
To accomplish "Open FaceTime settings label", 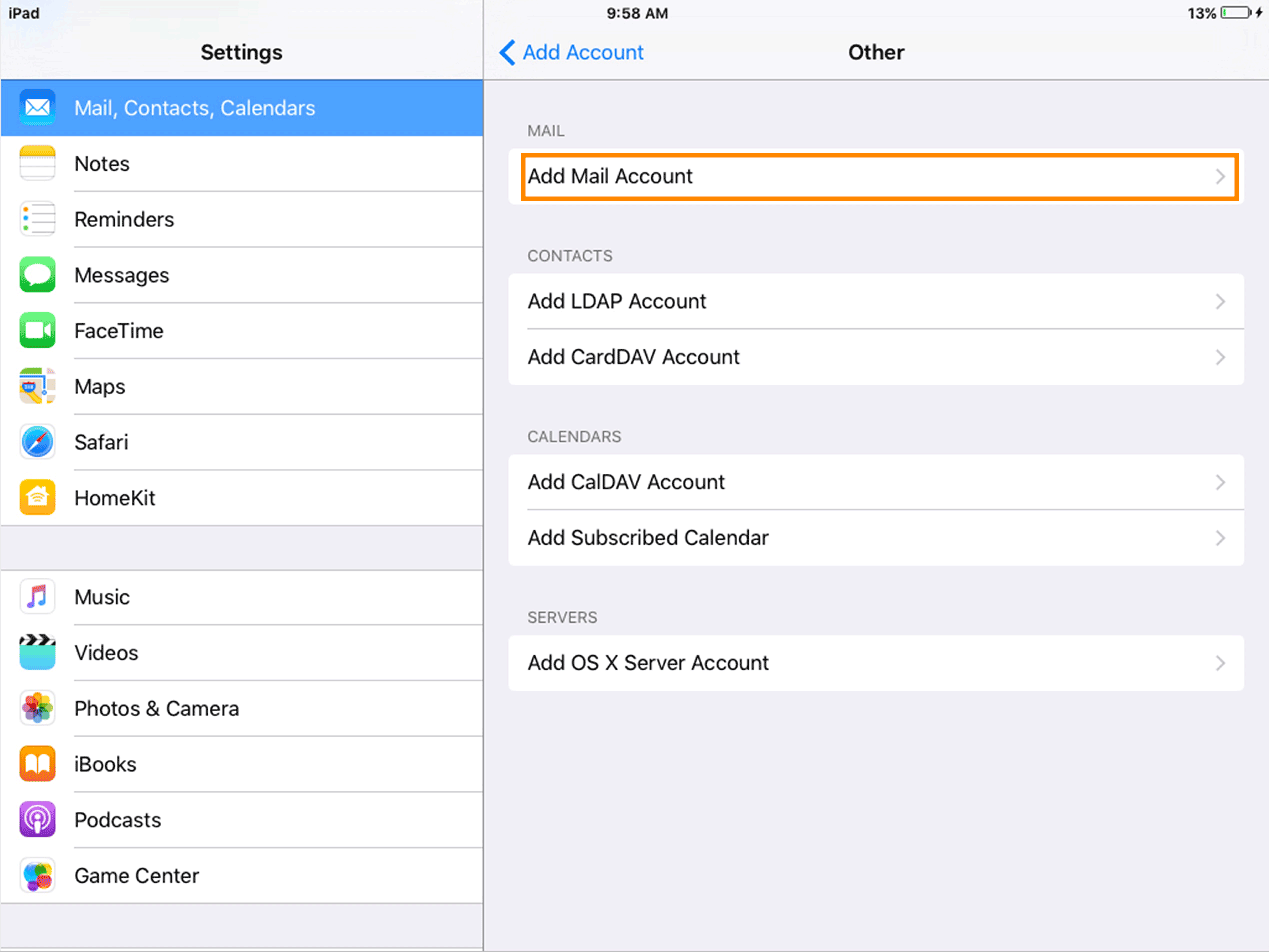I will coord(119,330).
